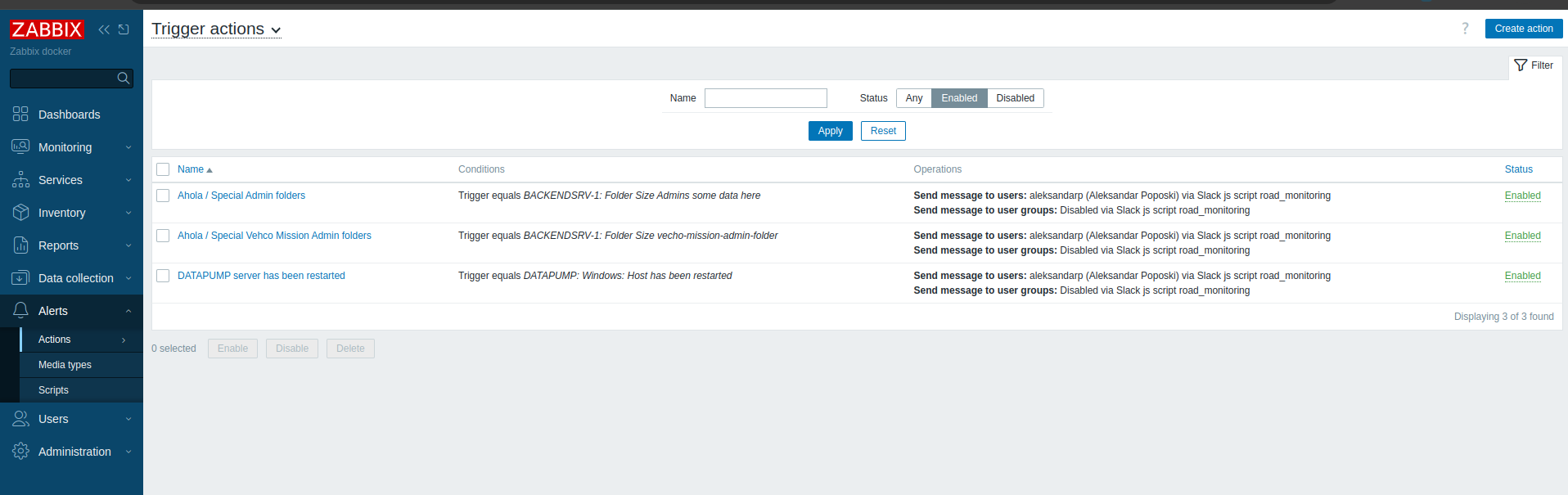Toggle Enabled status of Ahola / Special Admin folders

pos(1522,196)
